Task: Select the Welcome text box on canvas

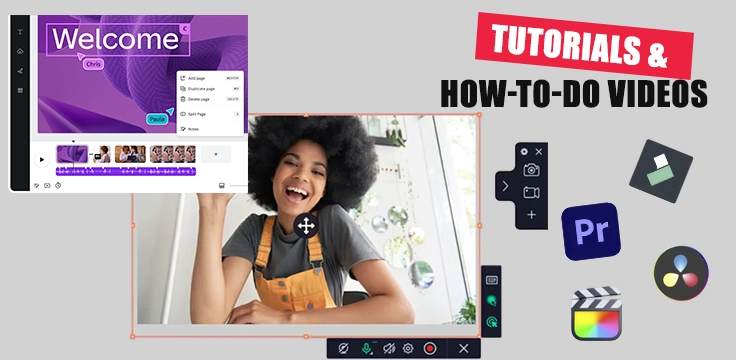Action: point(118,39)
